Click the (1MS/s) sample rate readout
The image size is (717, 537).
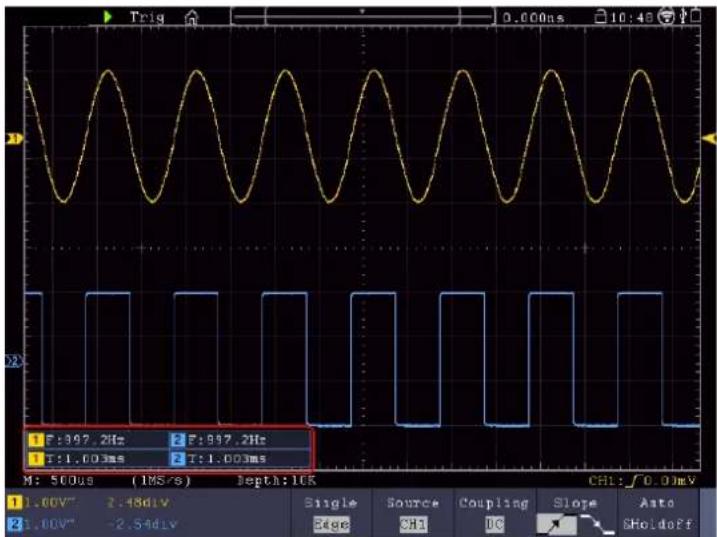pyautogui.click(x=161, y=481)
